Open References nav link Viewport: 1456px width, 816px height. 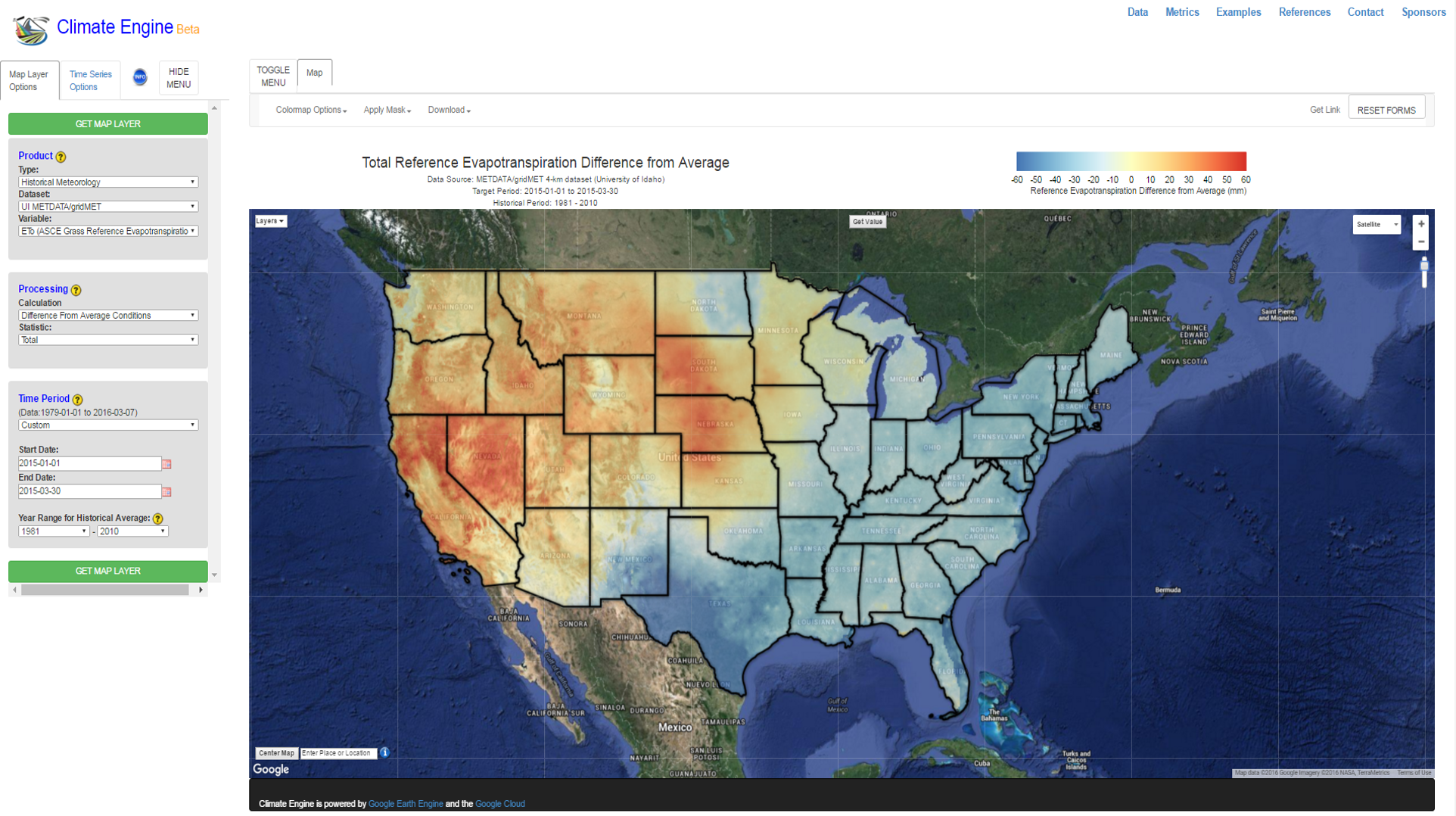pos(1305,12)
